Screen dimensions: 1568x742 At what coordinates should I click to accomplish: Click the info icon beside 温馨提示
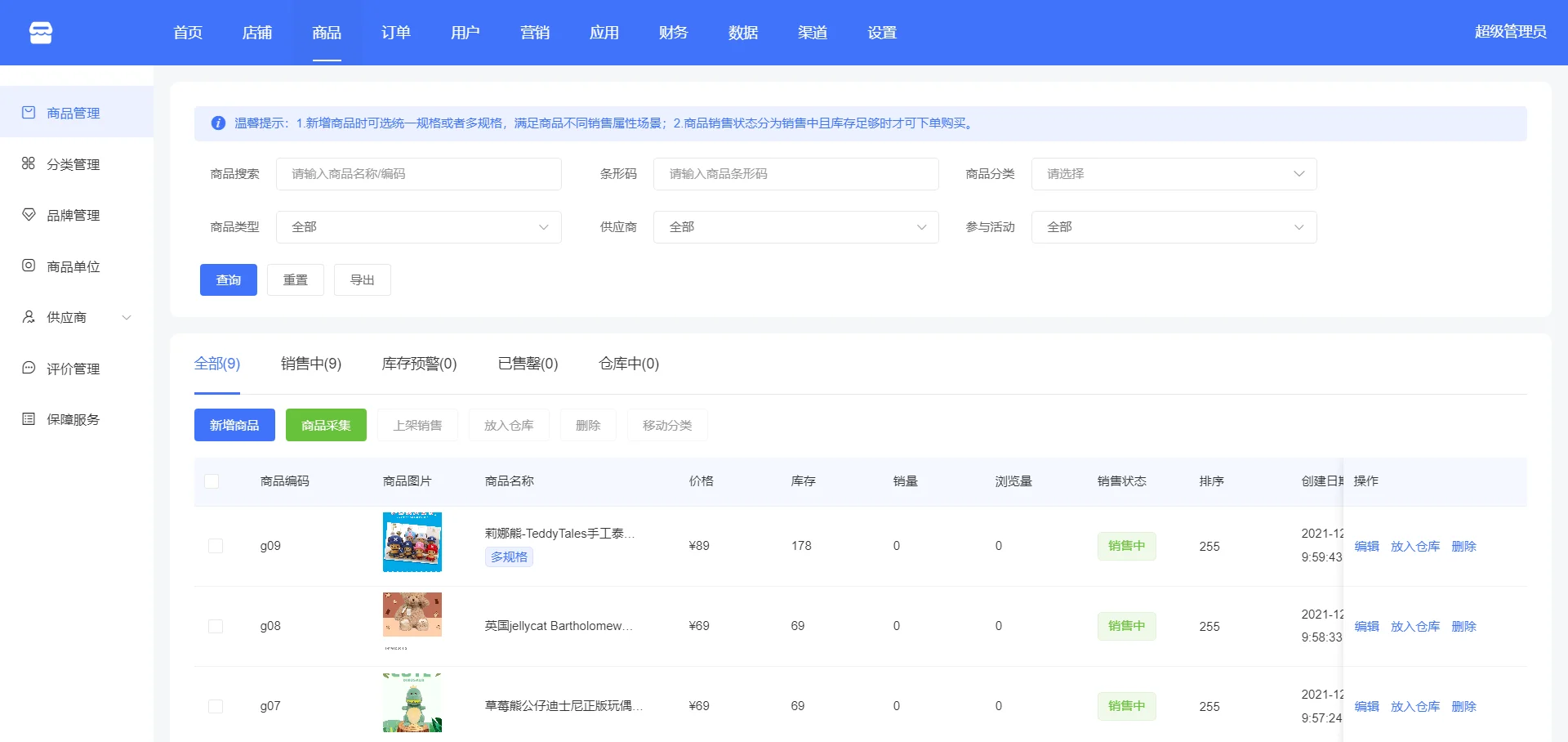(218, 123)
